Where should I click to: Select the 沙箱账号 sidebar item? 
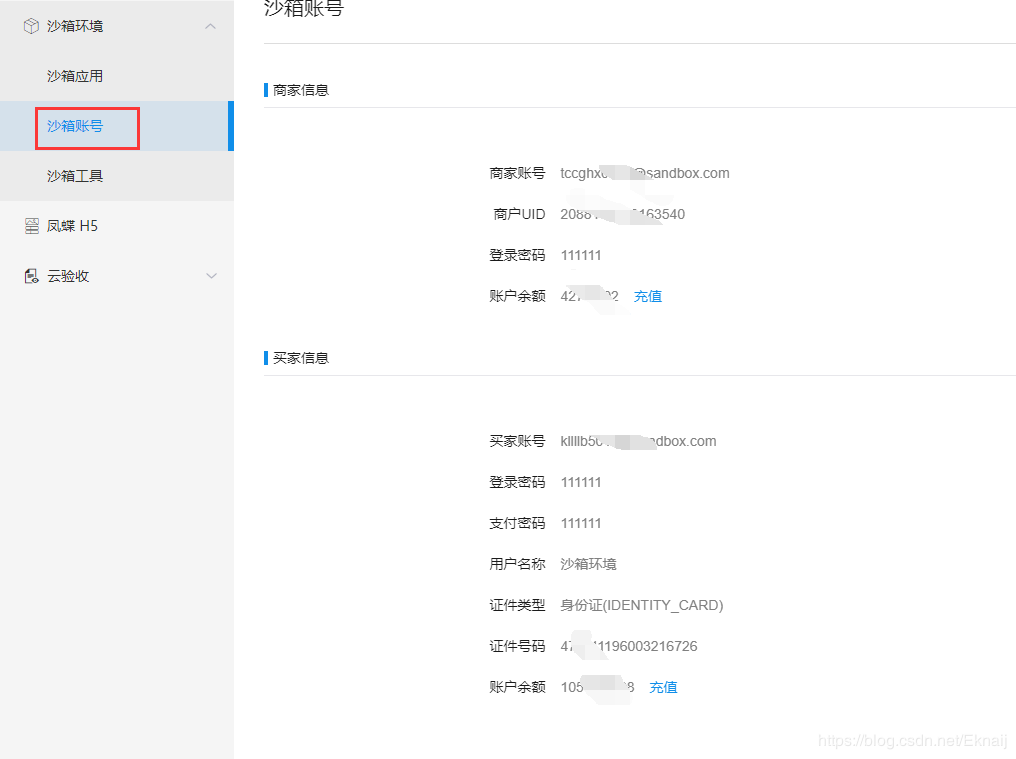click(75, 127)
